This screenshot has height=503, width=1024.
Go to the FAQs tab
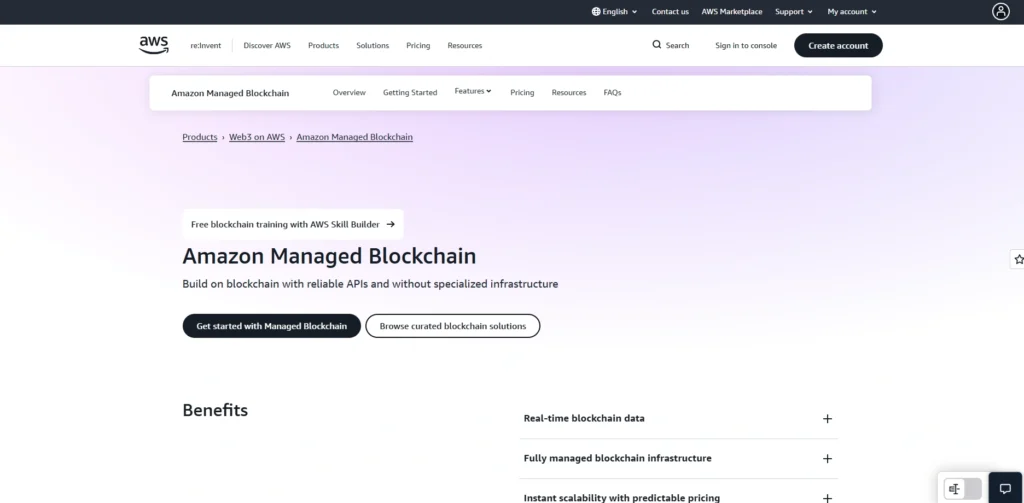[612, 93]
